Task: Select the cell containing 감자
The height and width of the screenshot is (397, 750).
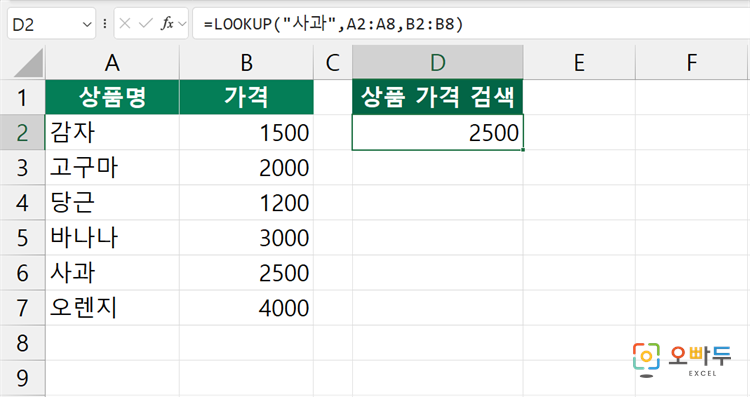Action: pos(112,132)
